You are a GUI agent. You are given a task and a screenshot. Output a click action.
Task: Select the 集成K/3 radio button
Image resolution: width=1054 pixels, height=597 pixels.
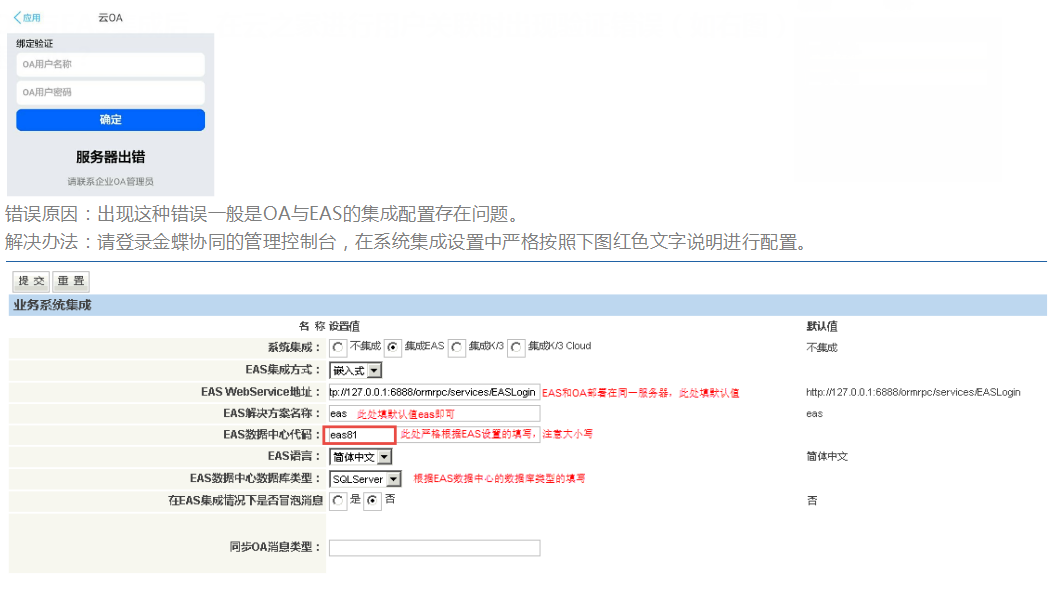point(457,348)
